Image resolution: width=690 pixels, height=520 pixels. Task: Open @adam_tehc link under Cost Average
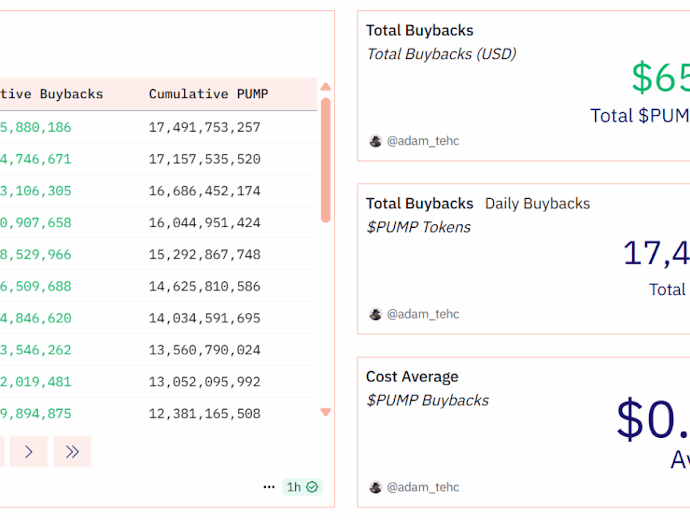[423, 487]
